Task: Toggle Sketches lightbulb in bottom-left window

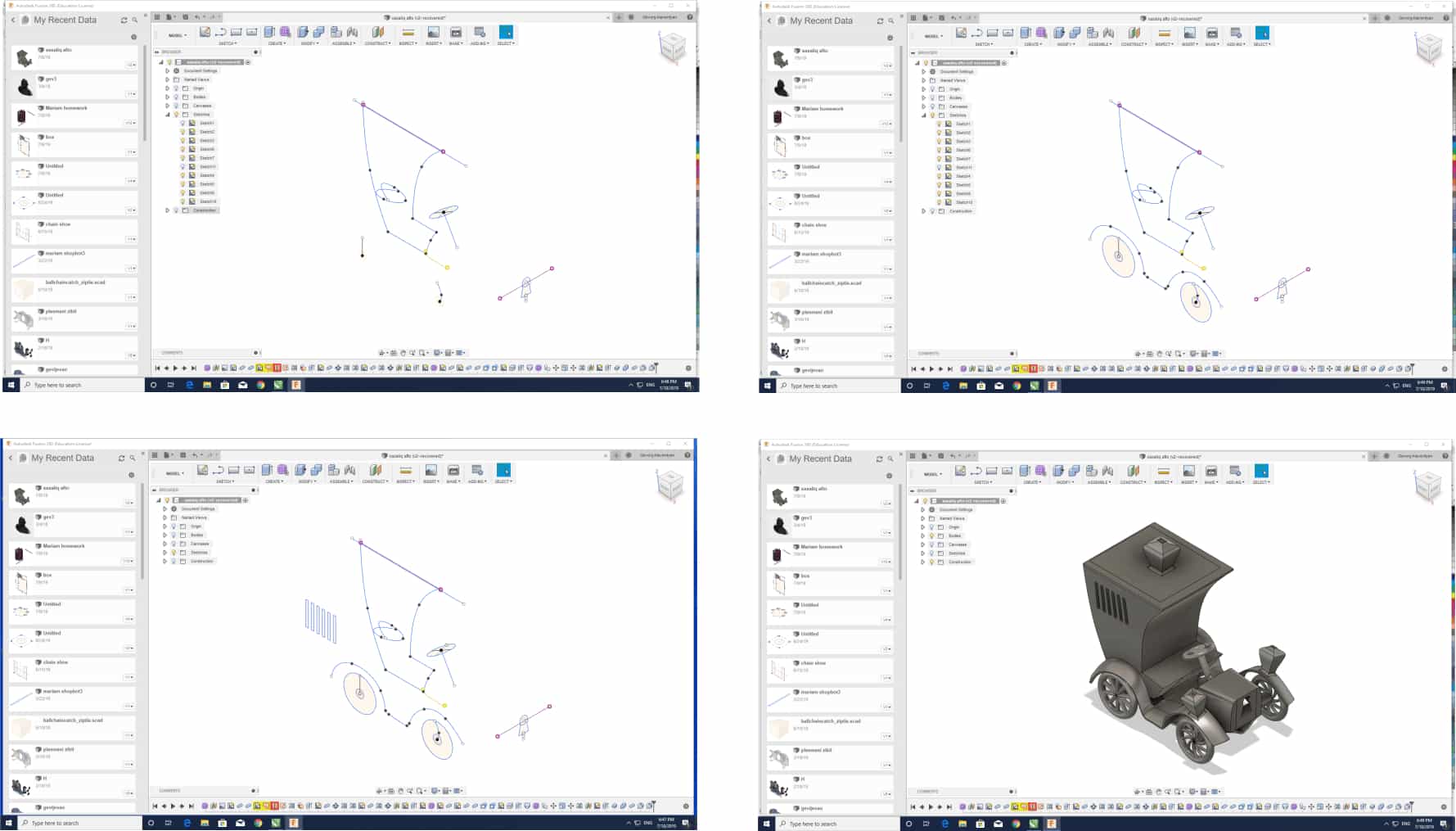Action: (174, 553)
